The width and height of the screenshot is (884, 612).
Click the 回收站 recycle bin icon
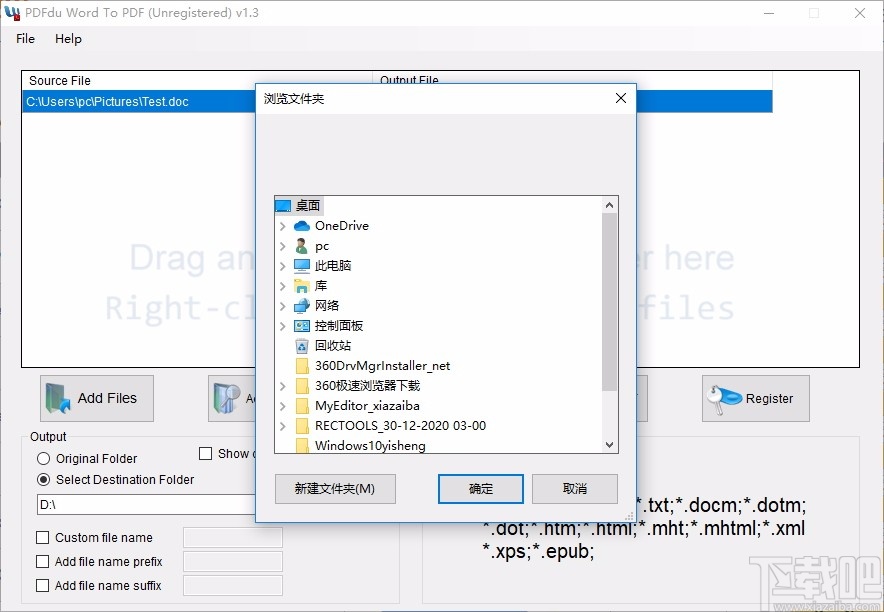pyautogui.click(x=302, y=345)
